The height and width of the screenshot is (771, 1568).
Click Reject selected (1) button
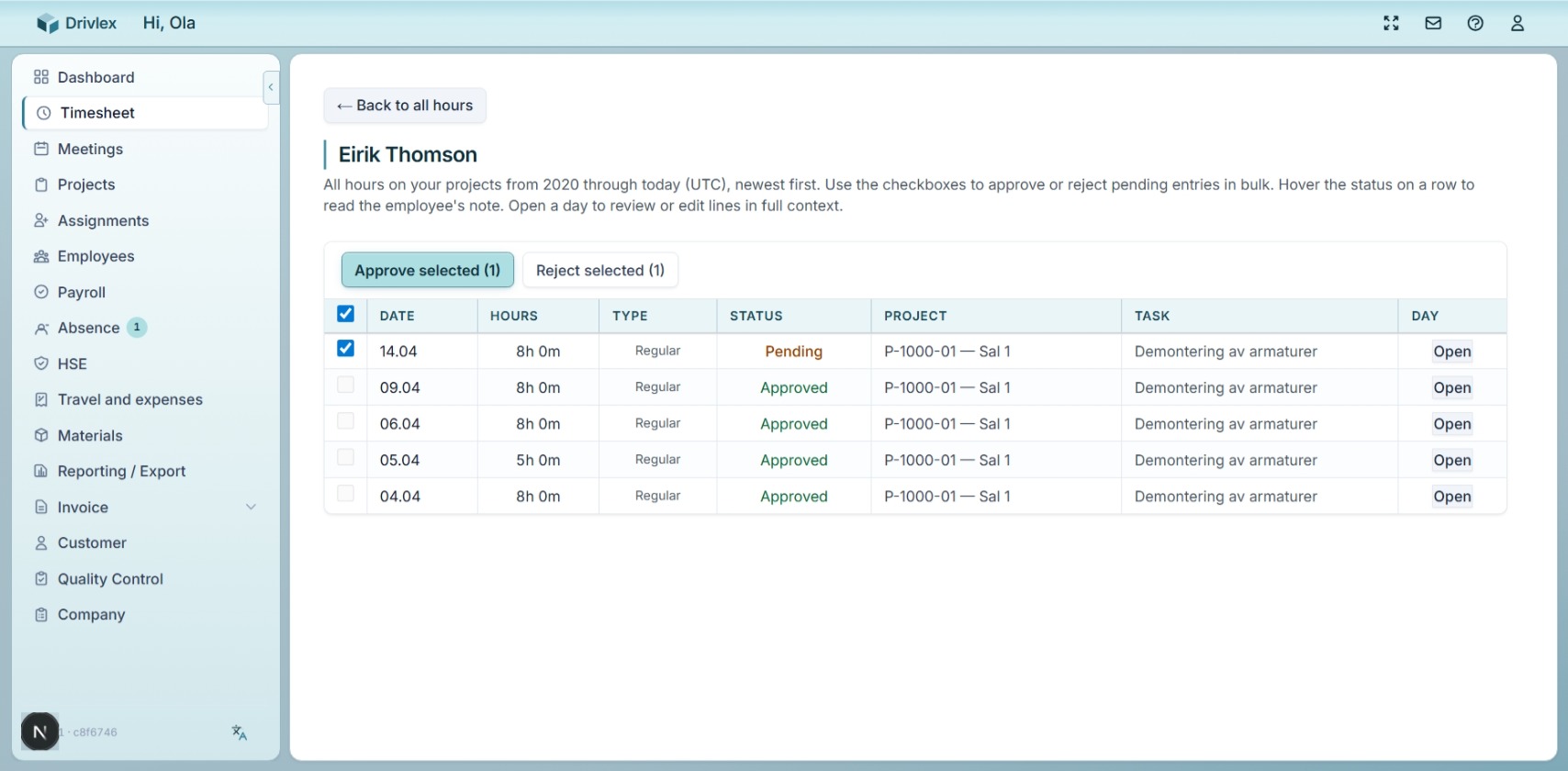[x=599, y=270]
